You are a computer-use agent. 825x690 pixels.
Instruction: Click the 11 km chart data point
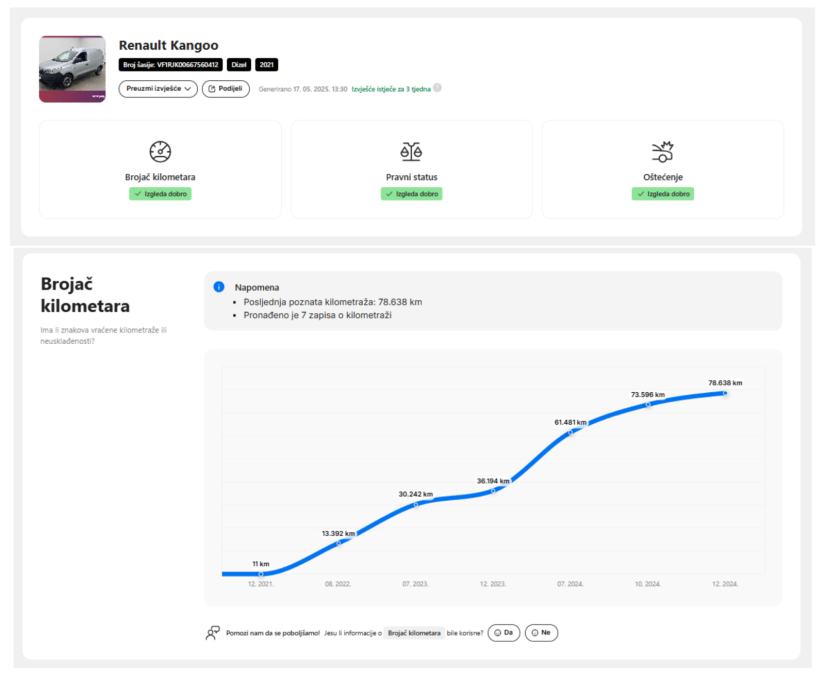pos(261,574)
